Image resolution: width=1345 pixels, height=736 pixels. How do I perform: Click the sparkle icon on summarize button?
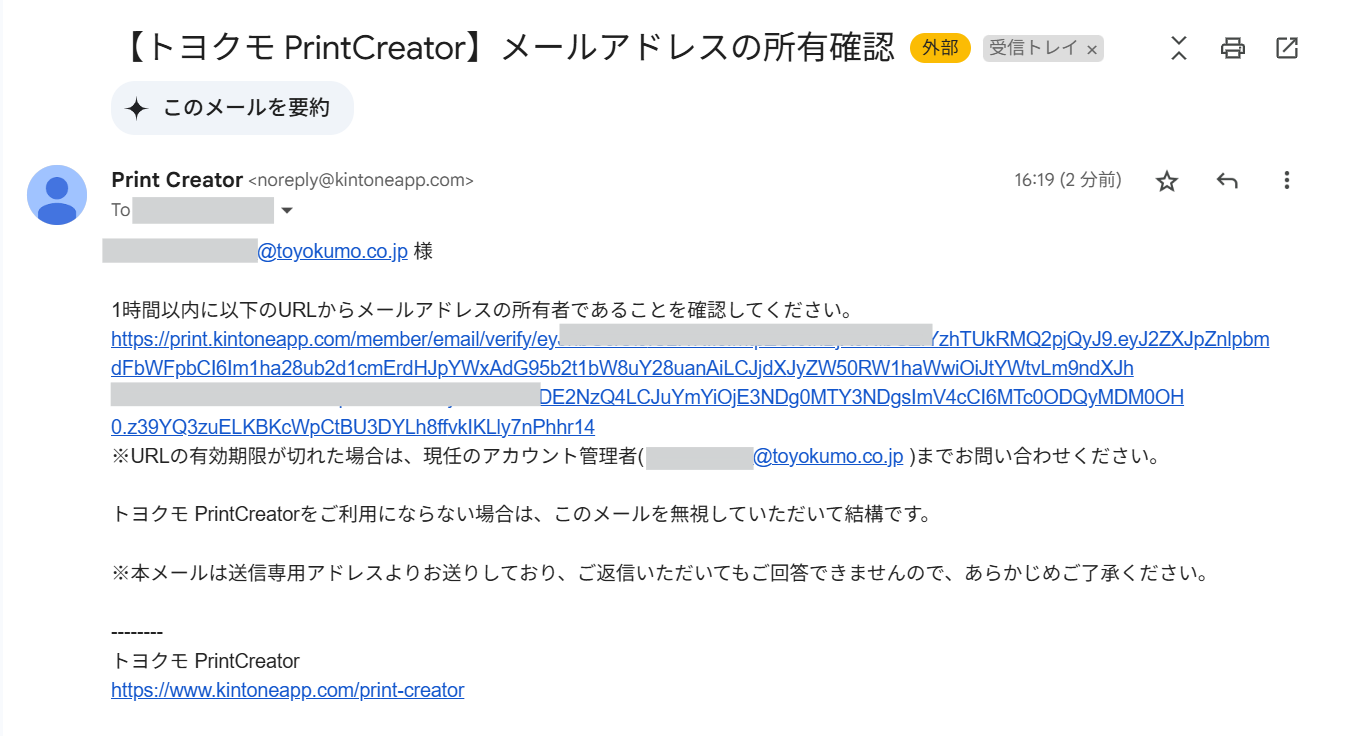(138, 108)
